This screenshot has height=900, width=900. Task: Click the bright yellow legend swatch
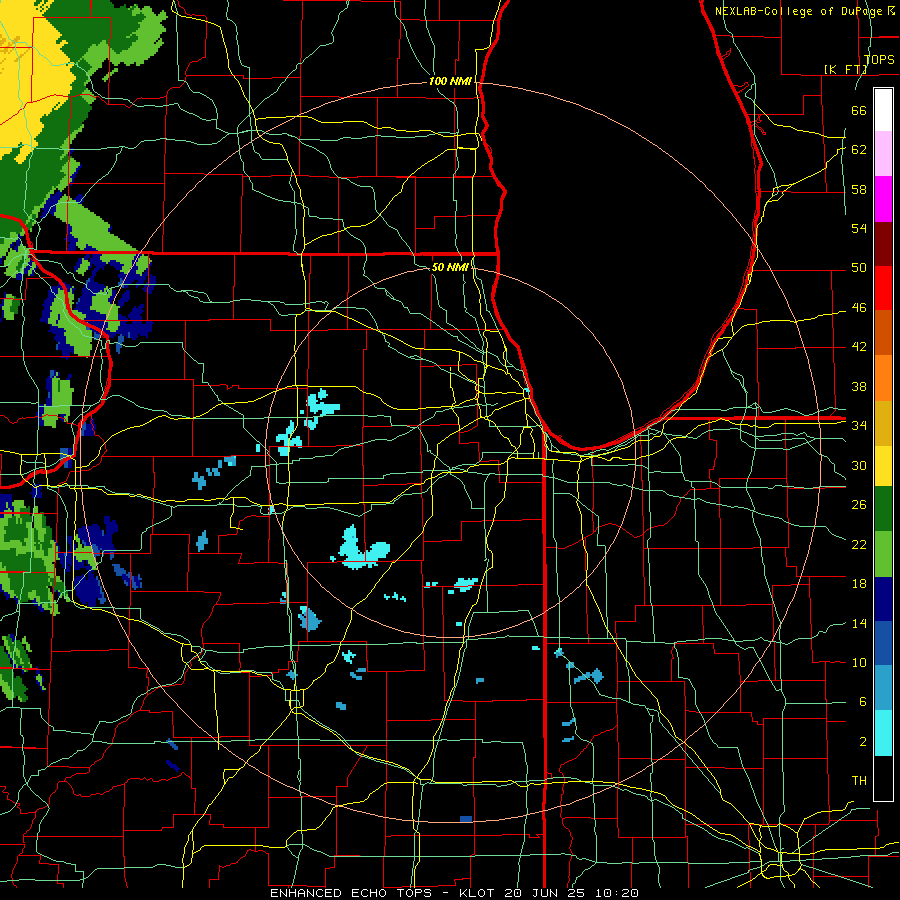pyautogui.click(x=883, y=466)
